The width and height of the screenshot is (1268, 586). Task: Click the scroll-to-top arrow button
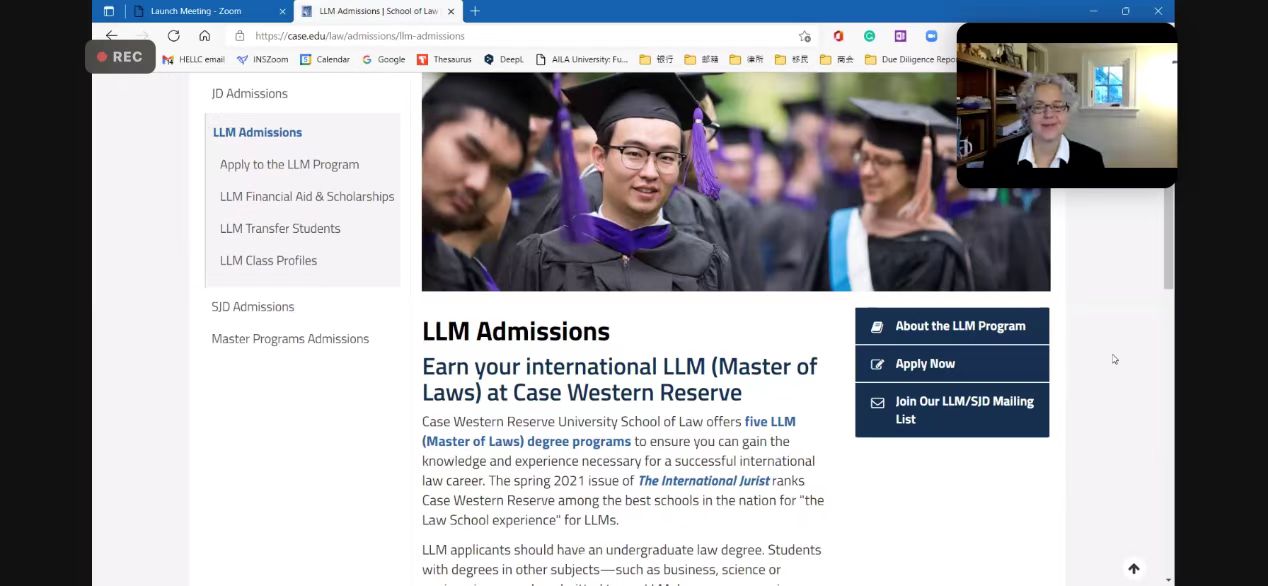(x=1133, y=568)
